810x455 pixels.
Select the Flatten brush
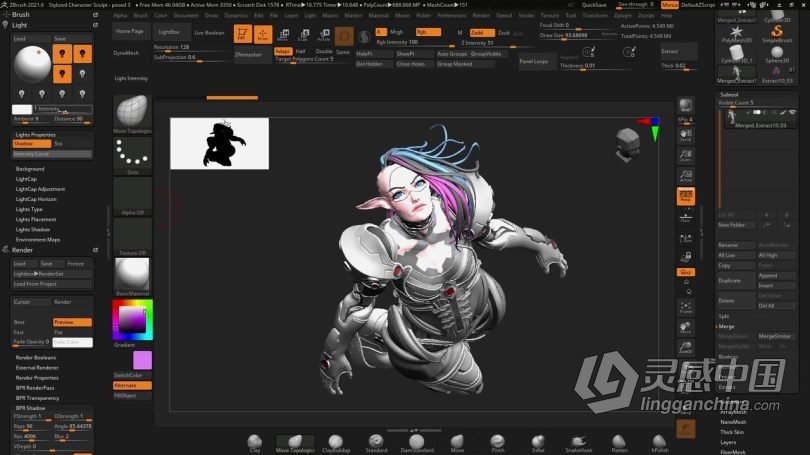pos(619,444)
